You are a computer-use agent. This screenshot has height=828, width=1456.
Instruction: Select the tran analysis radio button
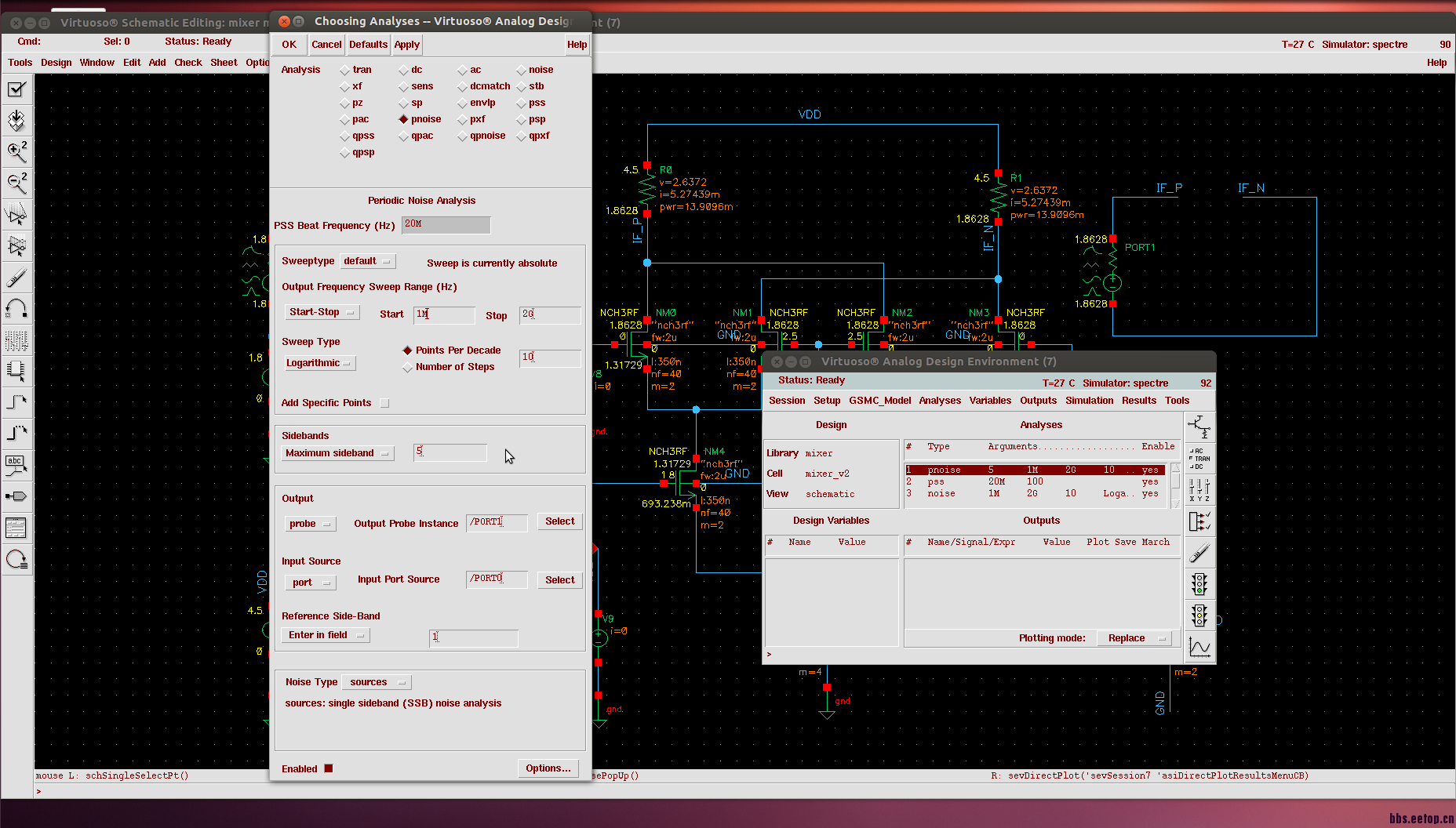pyautogui.click(x=345, y=71)
